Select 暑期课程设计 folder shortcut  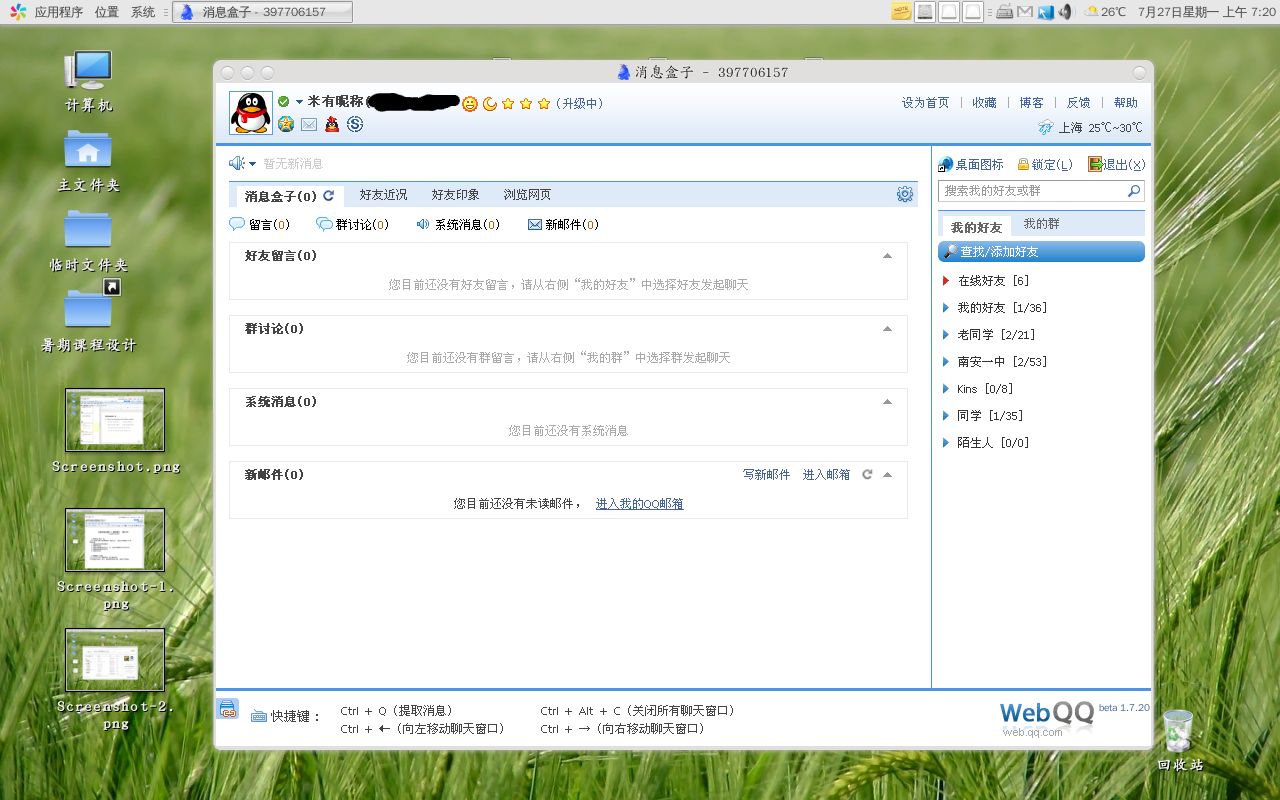[x=88, y=317]
